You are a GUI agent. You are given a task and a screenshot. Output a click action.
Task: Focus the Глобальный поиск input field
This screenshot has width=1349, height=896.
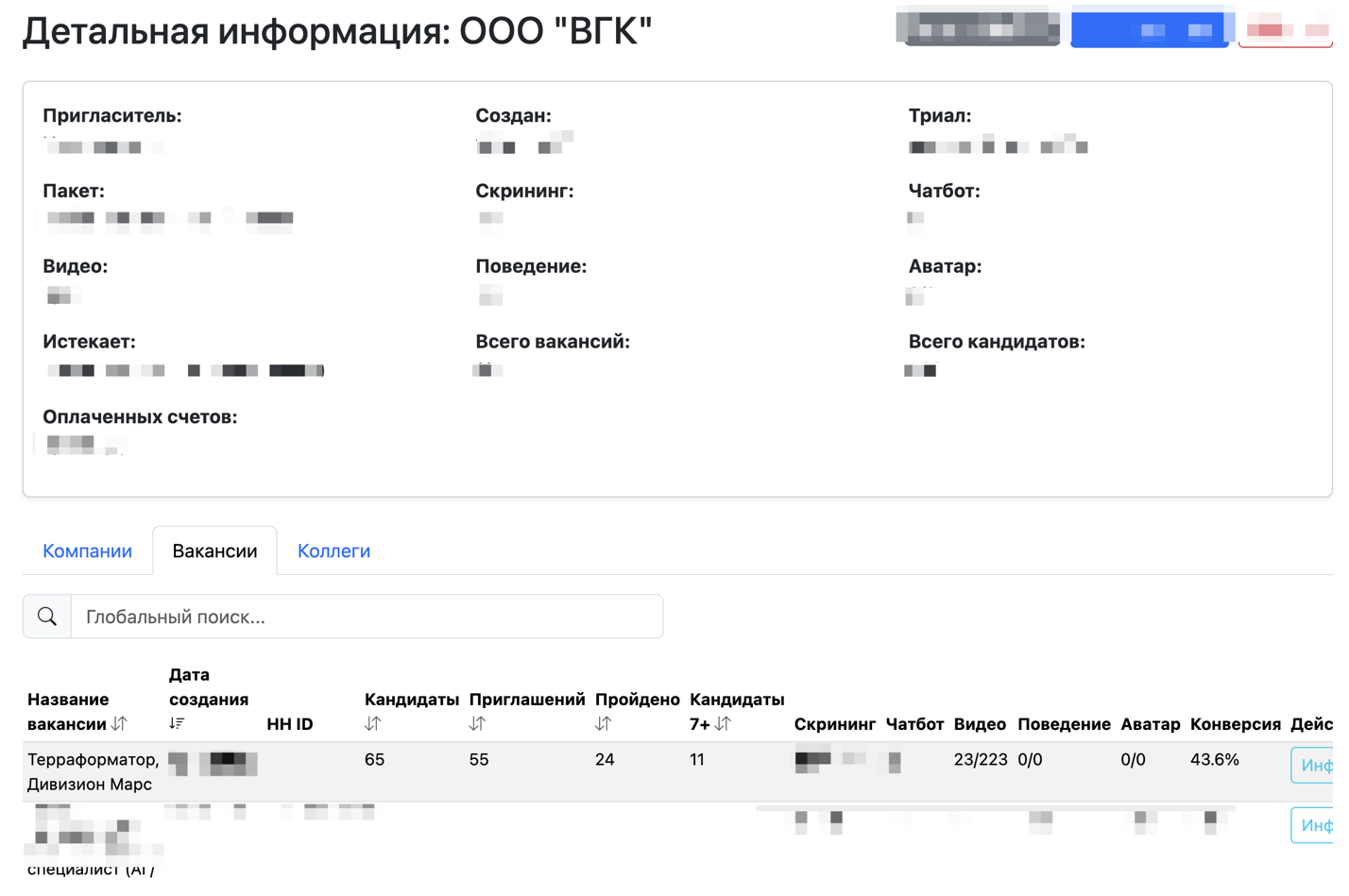(367, 617)
